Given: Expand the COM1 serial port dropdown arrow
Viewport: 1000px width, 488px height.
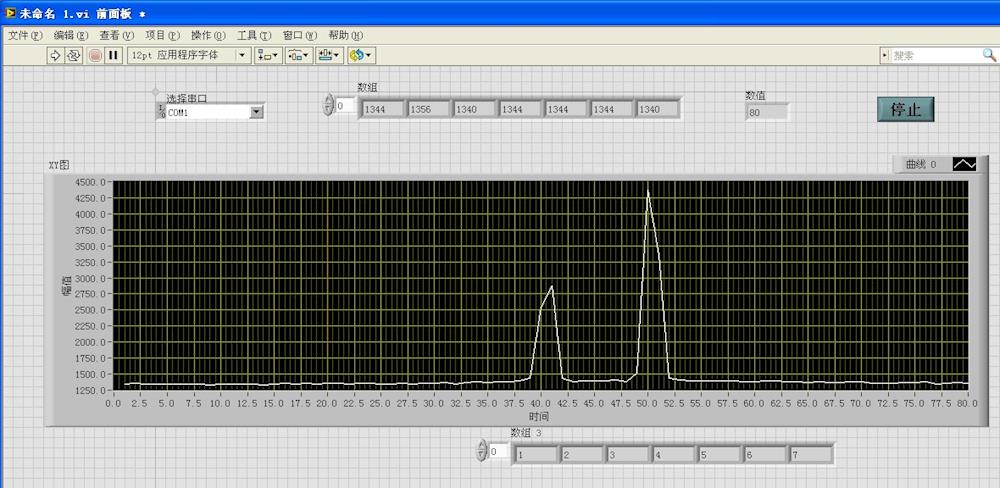Looking at the screenshot, I should pyautogui.click(x=256, y=112).
